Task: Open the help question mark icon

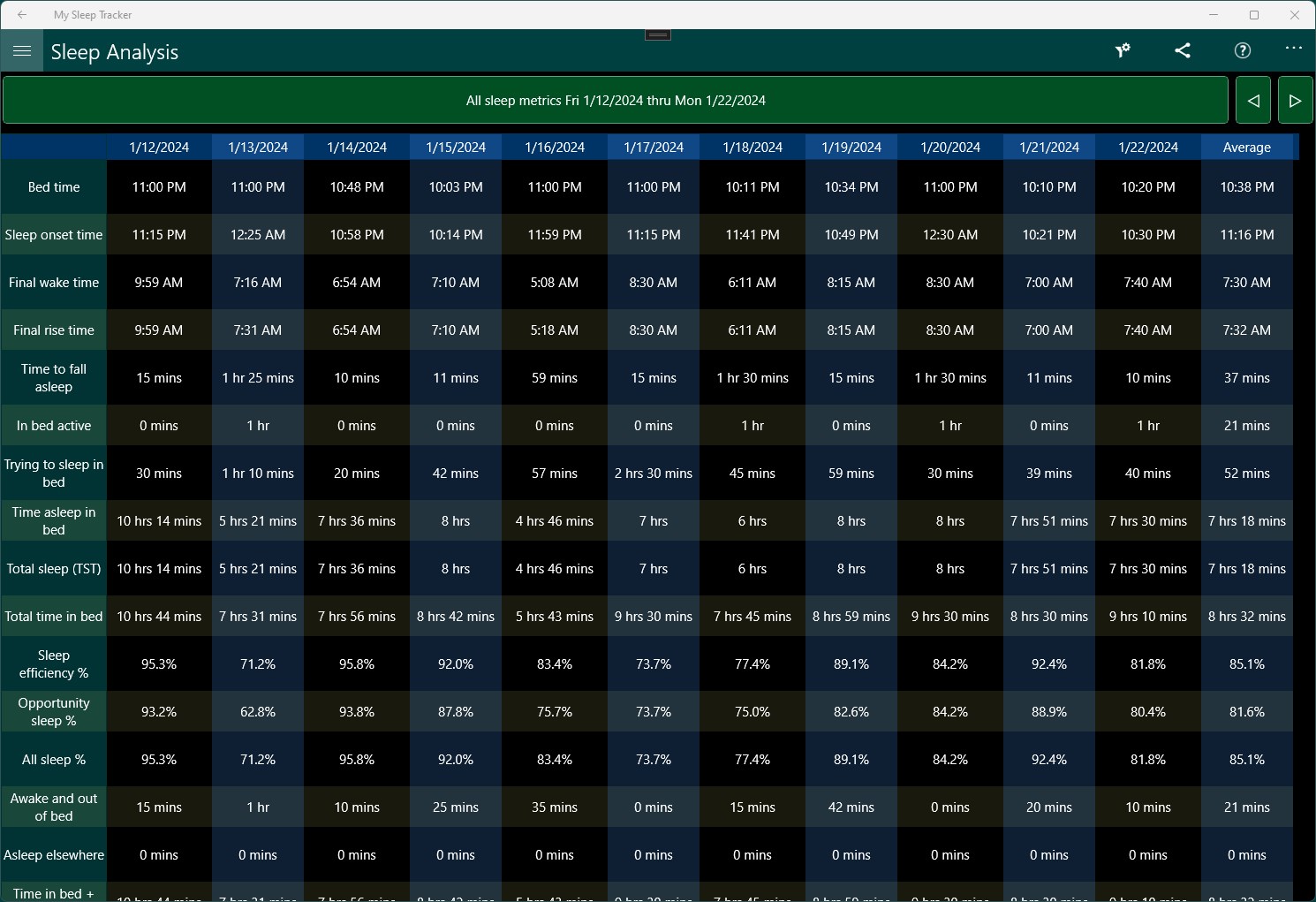Action: click(1243, 51)
